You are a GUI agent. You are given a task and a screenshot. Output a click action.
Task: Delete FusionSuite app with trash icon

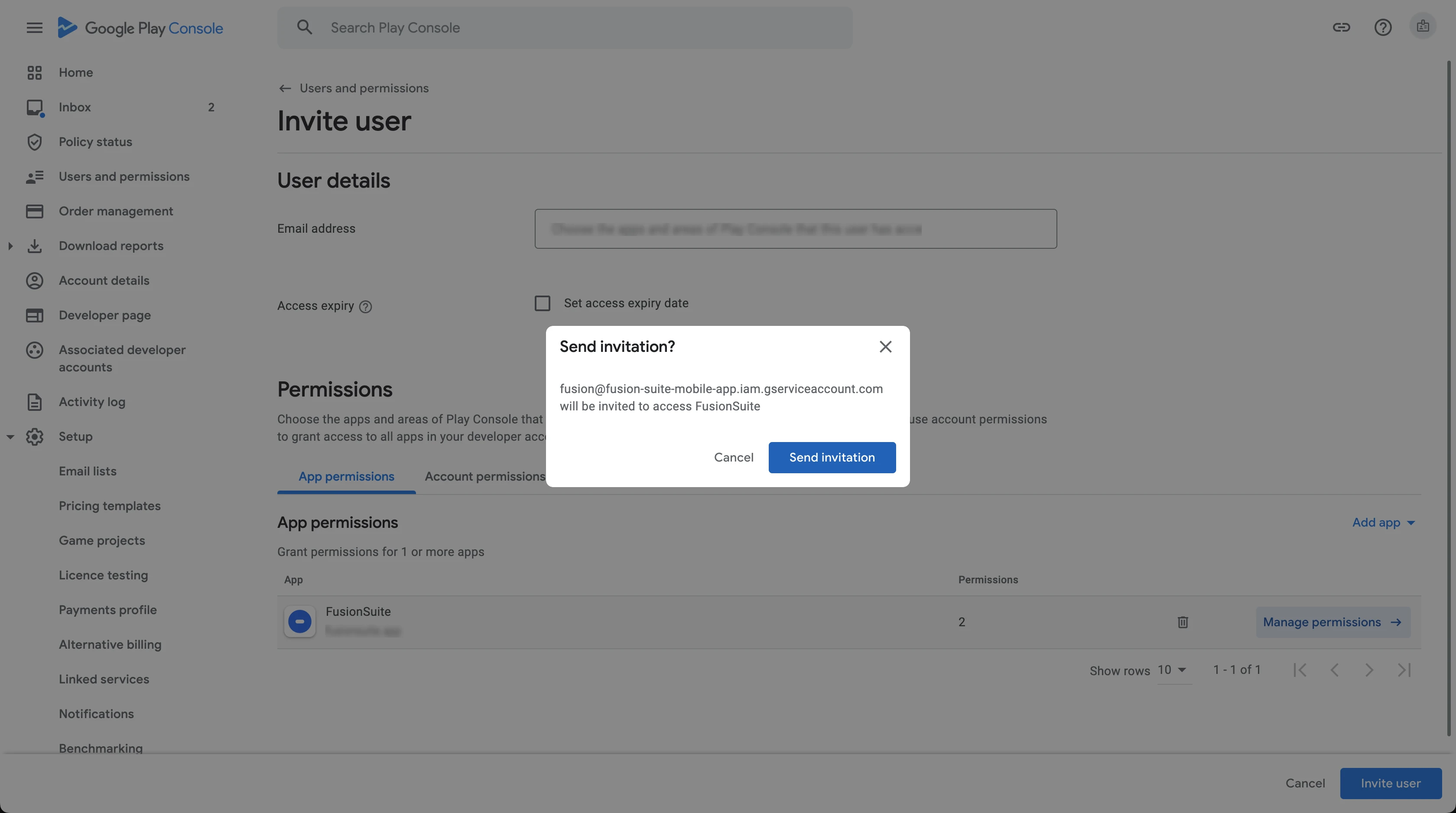click(x=1183, y=622)
